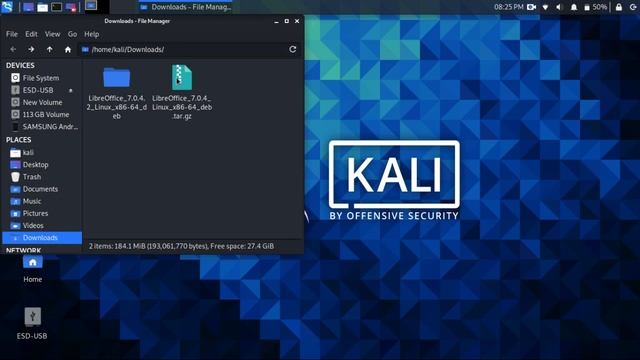Screen dimensions: 640x360
Task: Select Downloads in the Places sidebar
Action: [42, 238]
